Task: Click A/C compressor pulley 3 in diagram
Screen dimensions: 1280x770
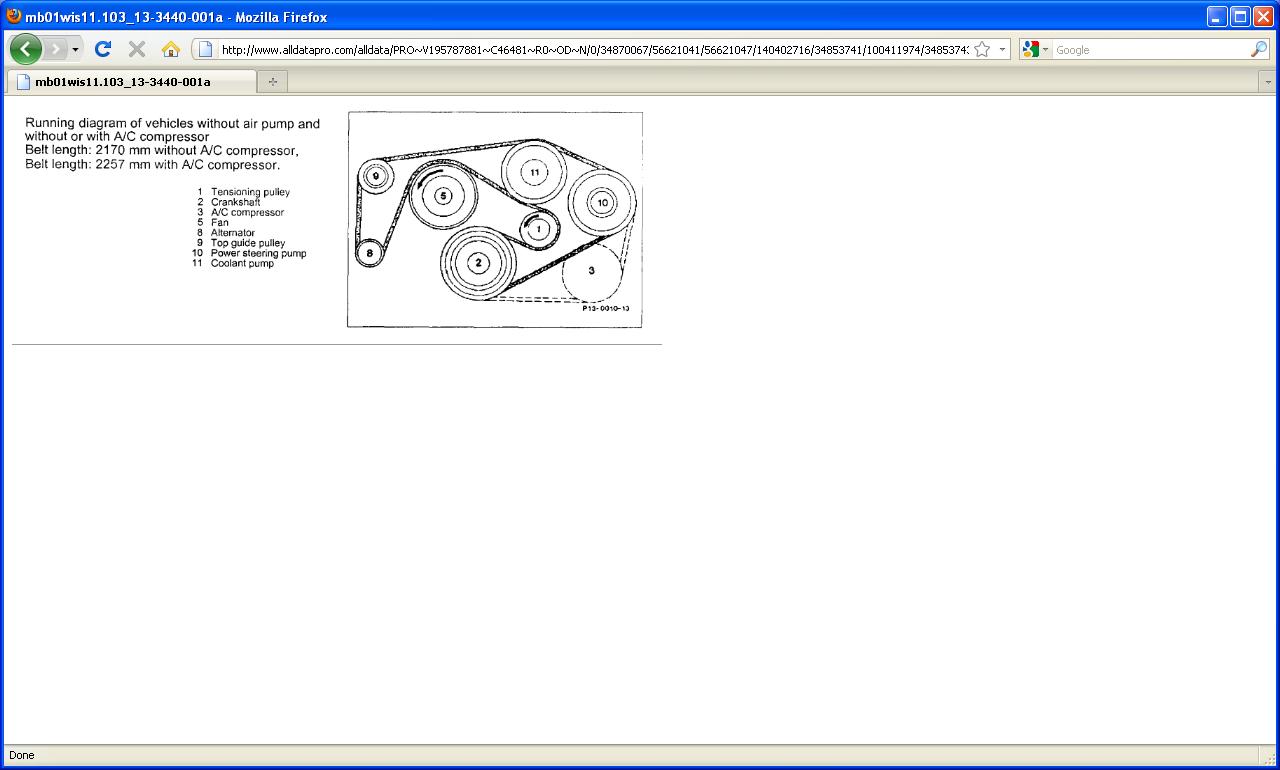Action: 592,271
